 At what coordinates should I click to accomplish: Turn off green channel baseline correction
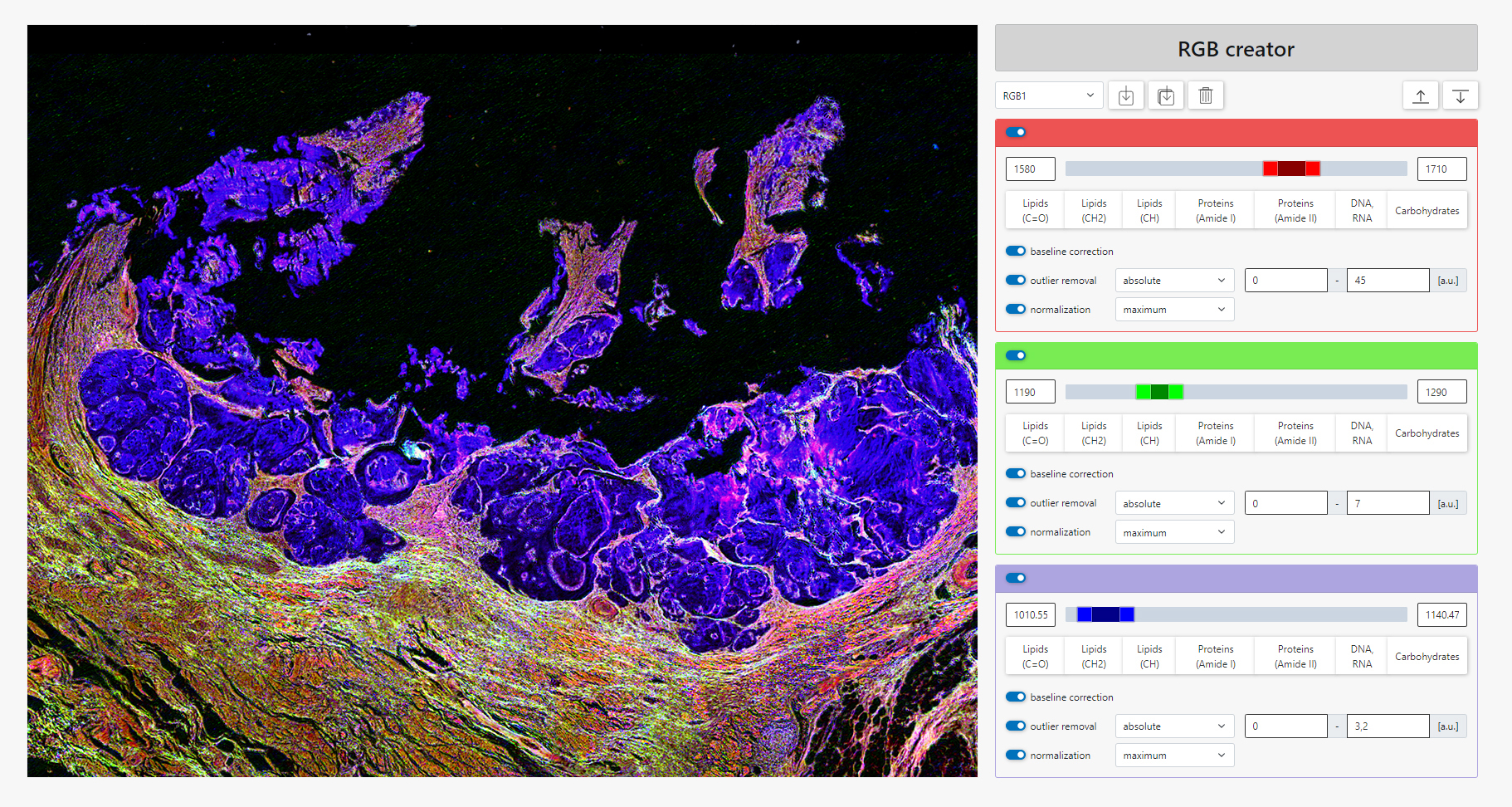(x=1016, y=473)
